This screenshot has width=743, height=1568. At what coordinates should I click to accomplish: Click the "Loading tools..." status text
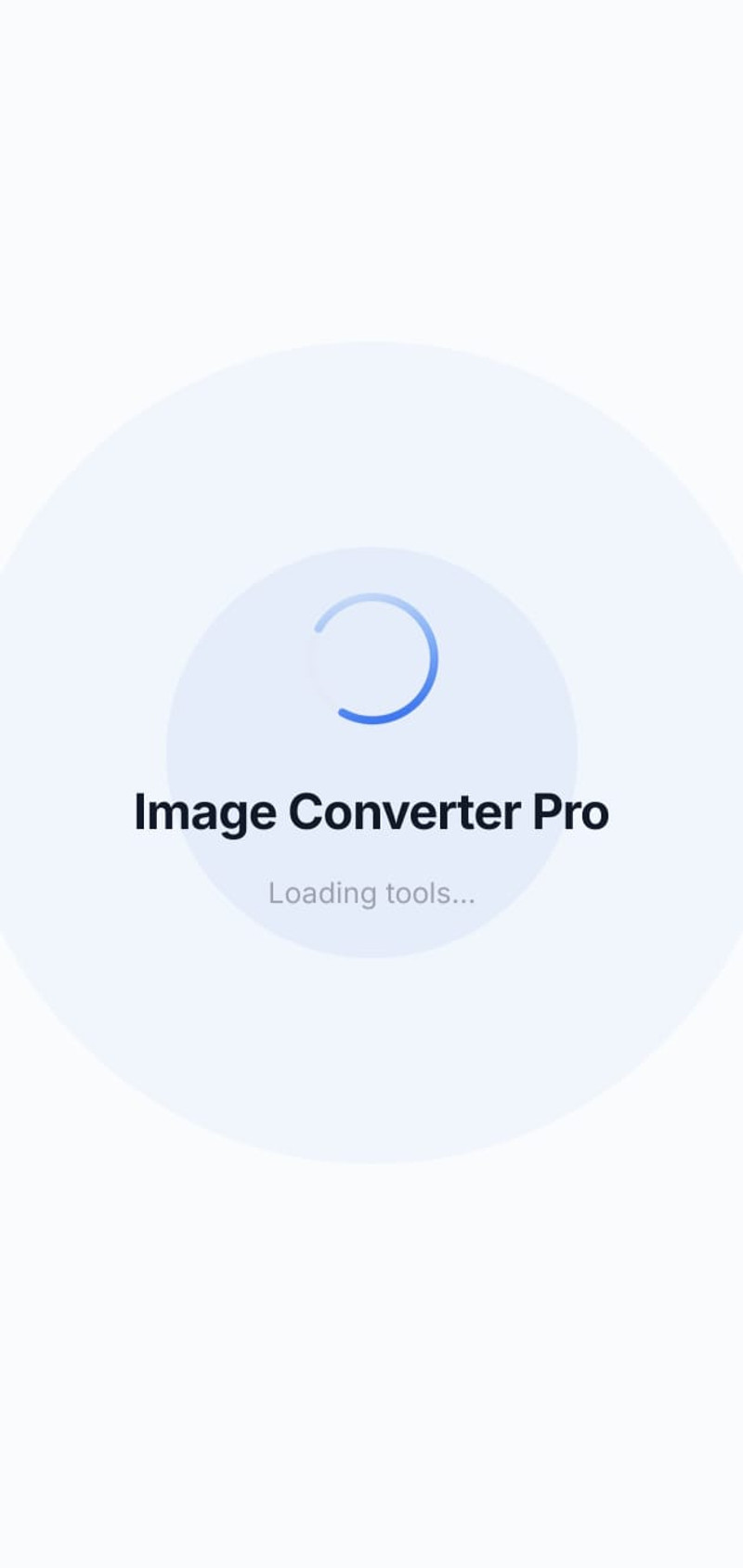click(371, 894)
